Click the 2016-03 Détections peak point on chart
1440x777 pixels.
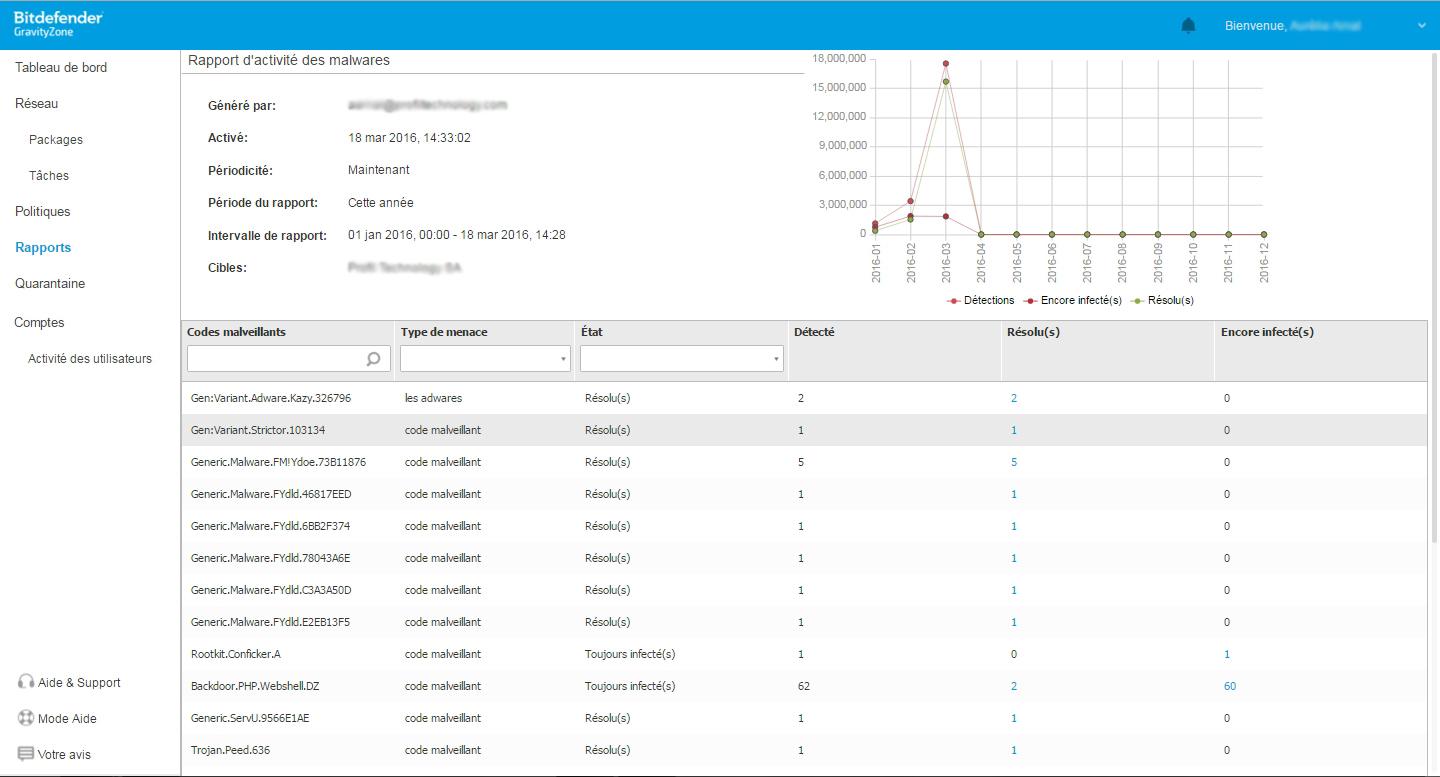(x=946, y=63)
